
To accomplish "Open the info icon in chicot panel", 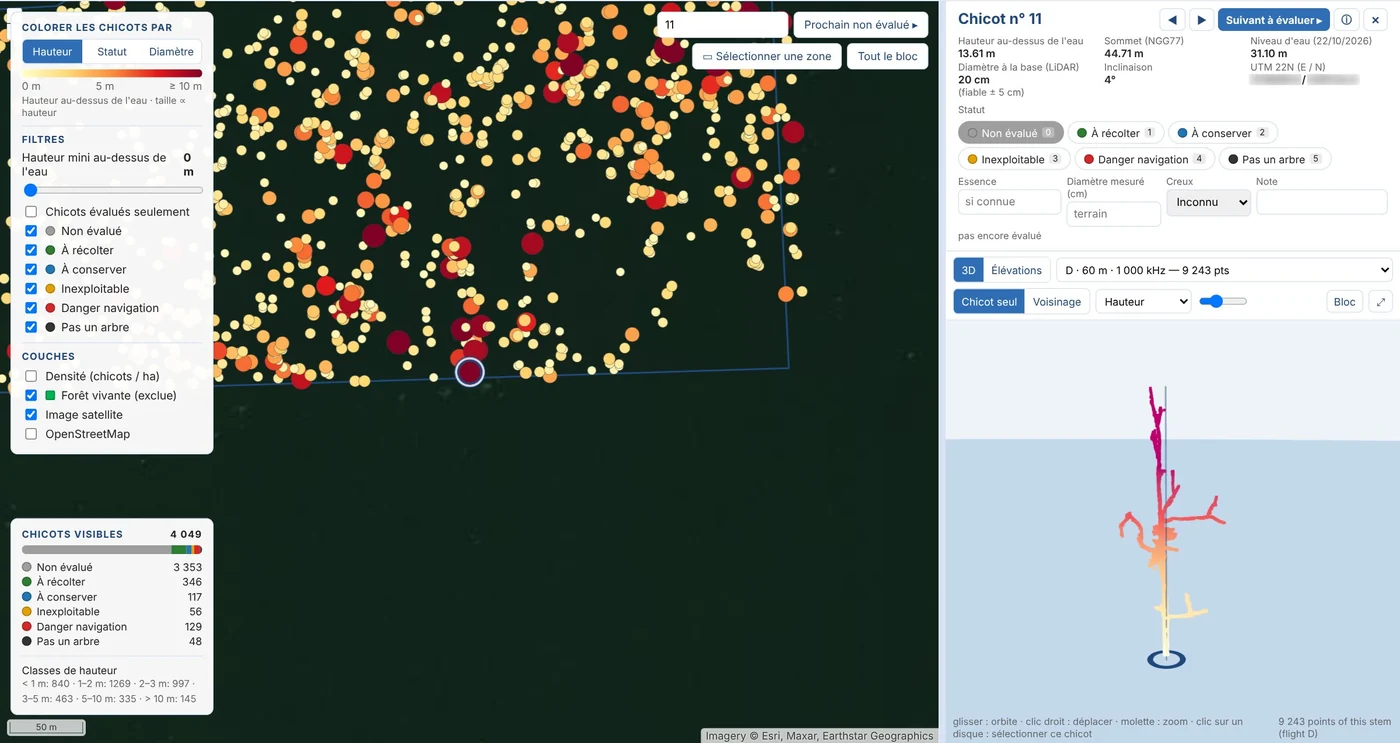I will 1346,20.
